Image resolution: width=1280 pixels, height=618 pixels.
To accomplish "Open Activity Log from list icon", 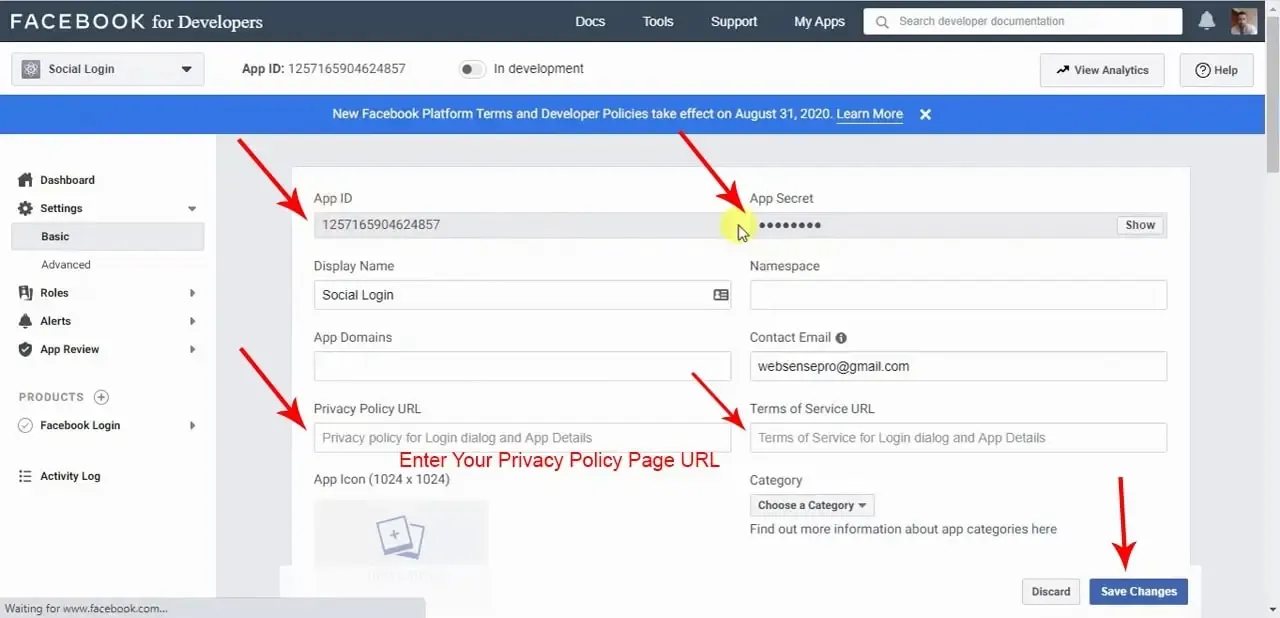I will tap(26, 476).
